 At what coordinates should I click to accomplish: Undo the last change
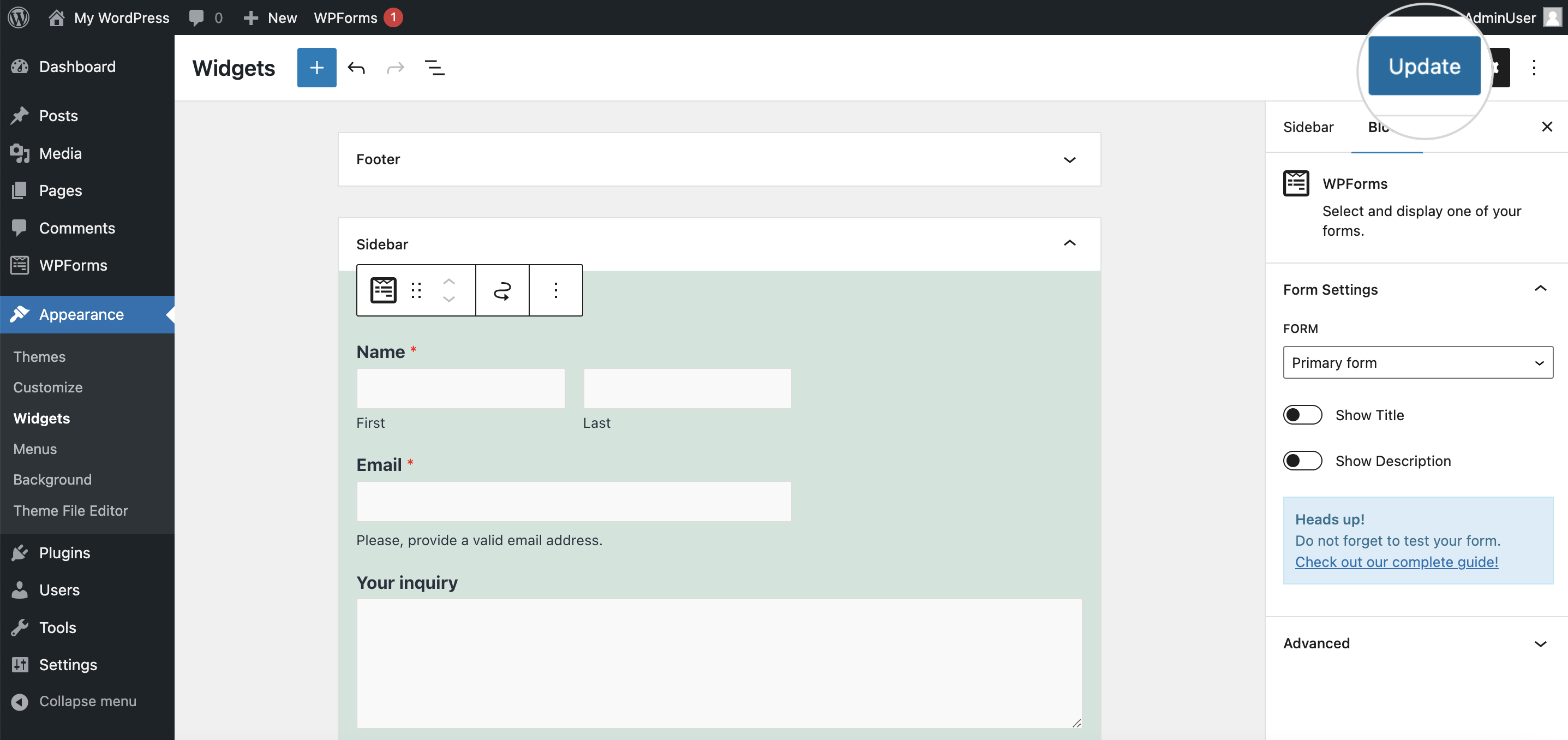[x=356, y=68]
